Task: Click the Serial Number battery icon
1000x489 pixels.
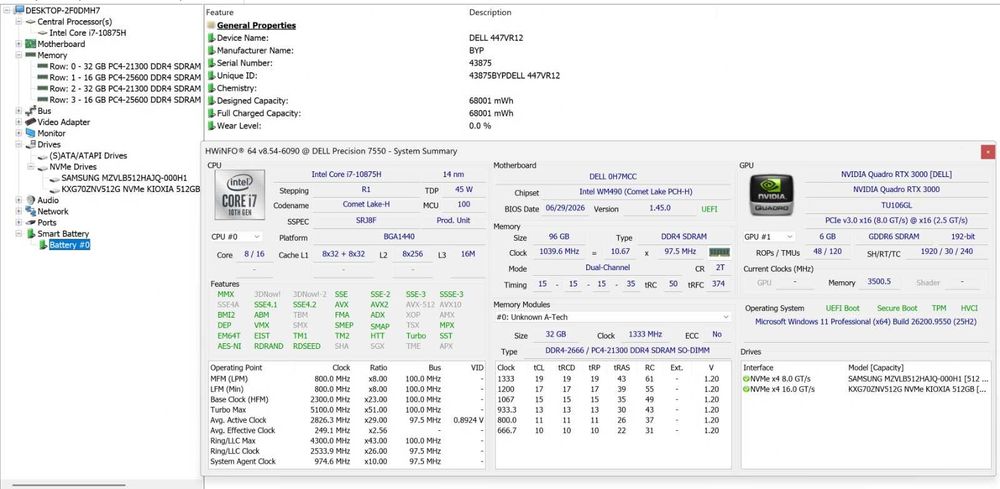Action: 211,63
